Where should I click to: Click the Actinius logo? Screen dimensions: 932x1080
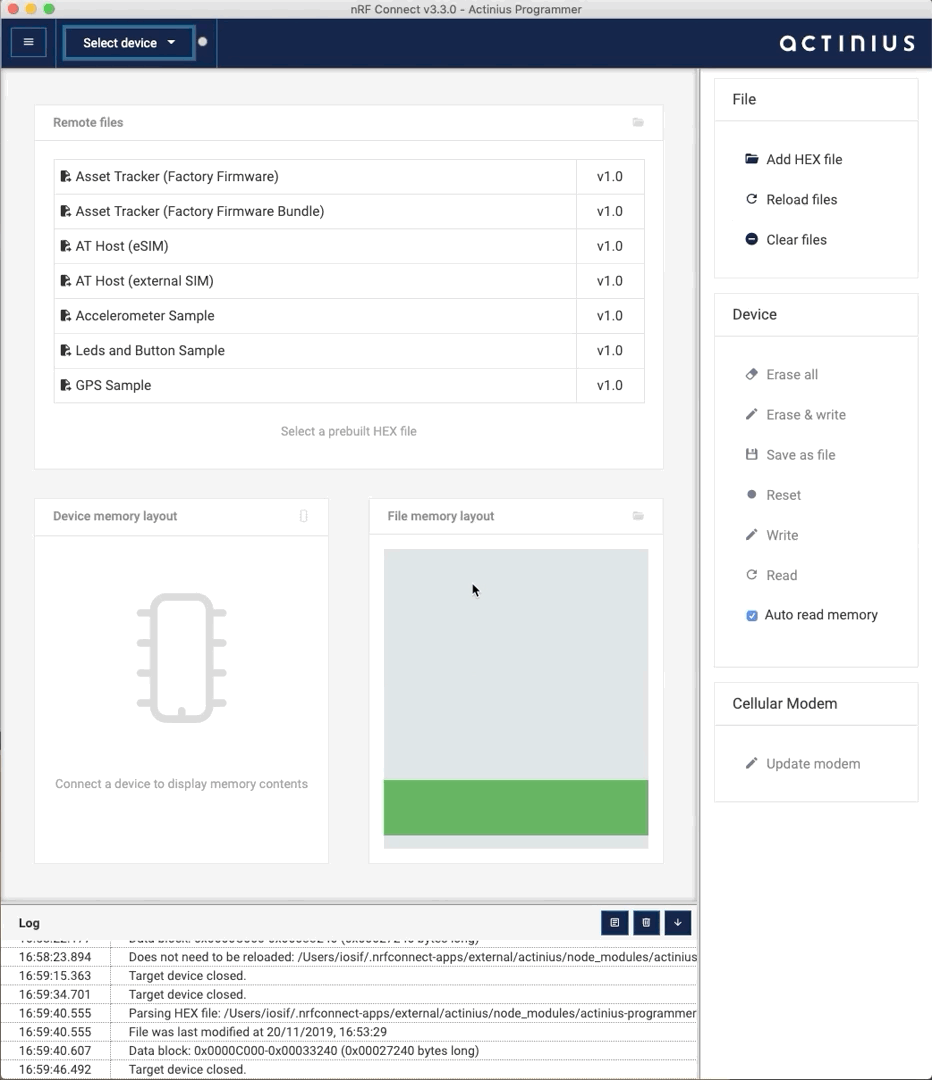click(847, 43)
